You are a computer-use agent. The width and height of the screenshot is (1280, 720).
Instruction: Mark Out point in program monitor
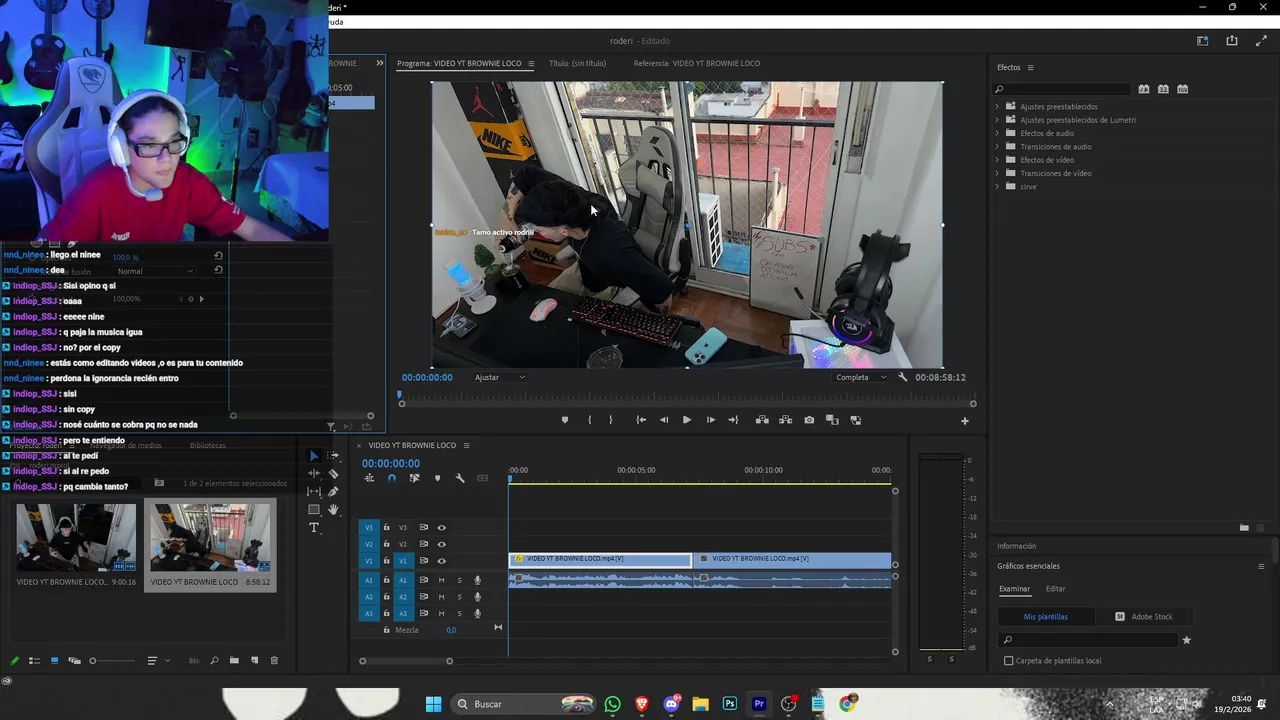click(611, 420)
